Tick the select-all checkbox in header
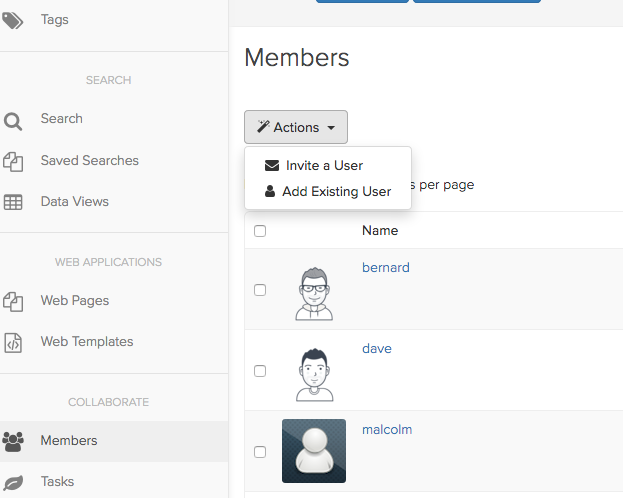 point(260,231)
